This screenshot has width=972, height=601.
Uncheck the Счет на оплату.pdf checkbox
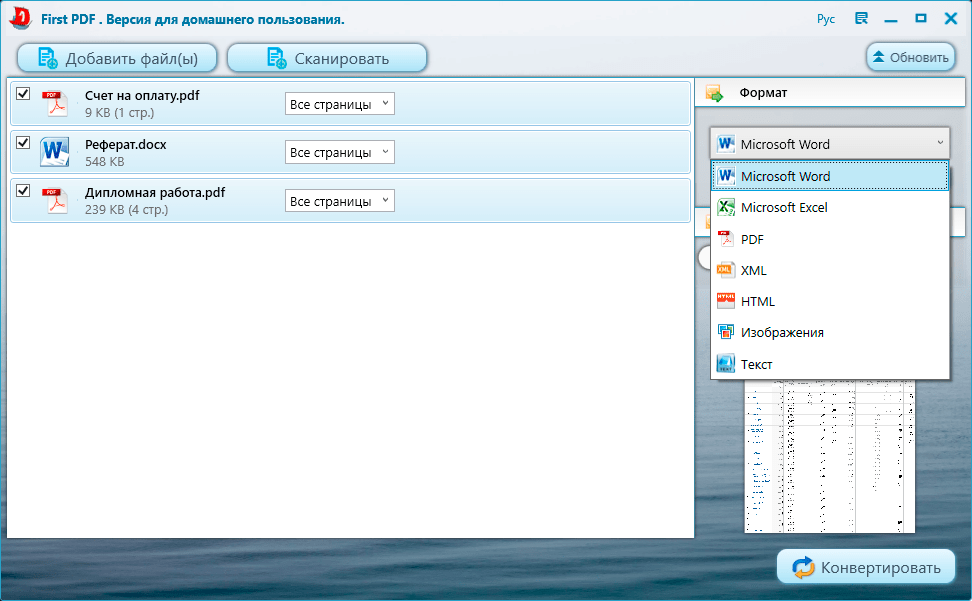(23, 94)
